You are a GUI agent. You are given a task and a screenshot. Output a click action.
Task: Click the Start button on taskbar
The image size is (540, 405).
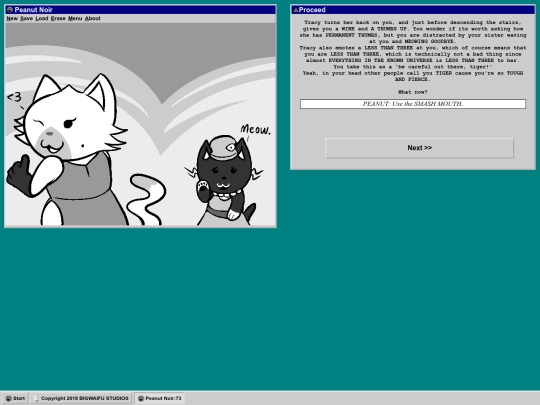click(x=15, y=398)
